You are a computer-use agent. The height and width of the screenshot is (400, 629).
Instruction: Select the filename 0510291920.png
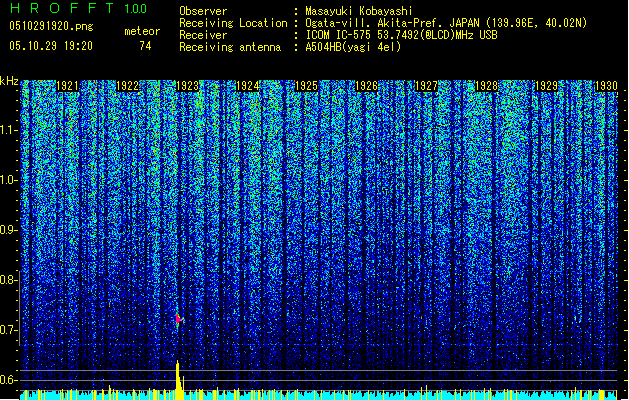[51, 26]
